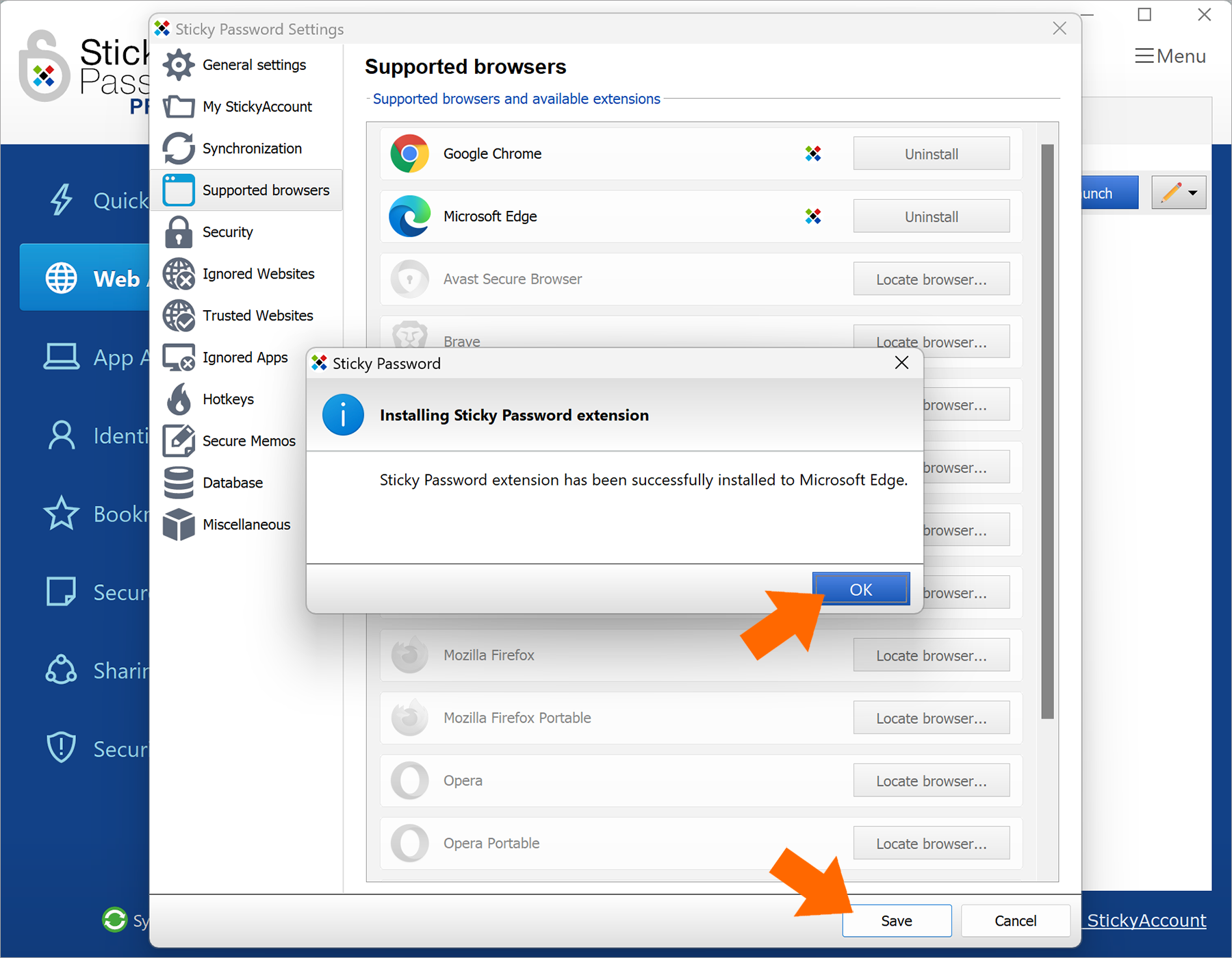Locate the Avast Secure Browser
This screenshot has width=1232, height=958.
click(931, 279)
